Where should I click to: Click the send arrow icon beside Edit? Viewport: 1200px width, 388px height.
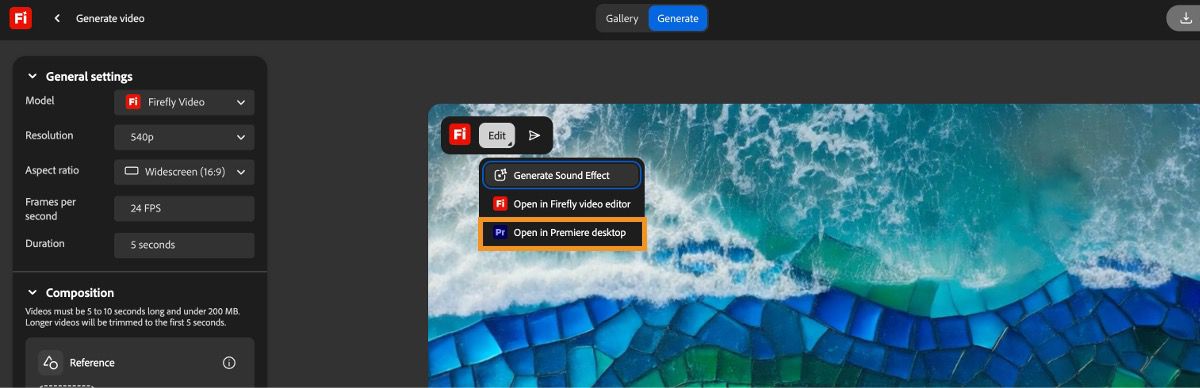[534, 135]
